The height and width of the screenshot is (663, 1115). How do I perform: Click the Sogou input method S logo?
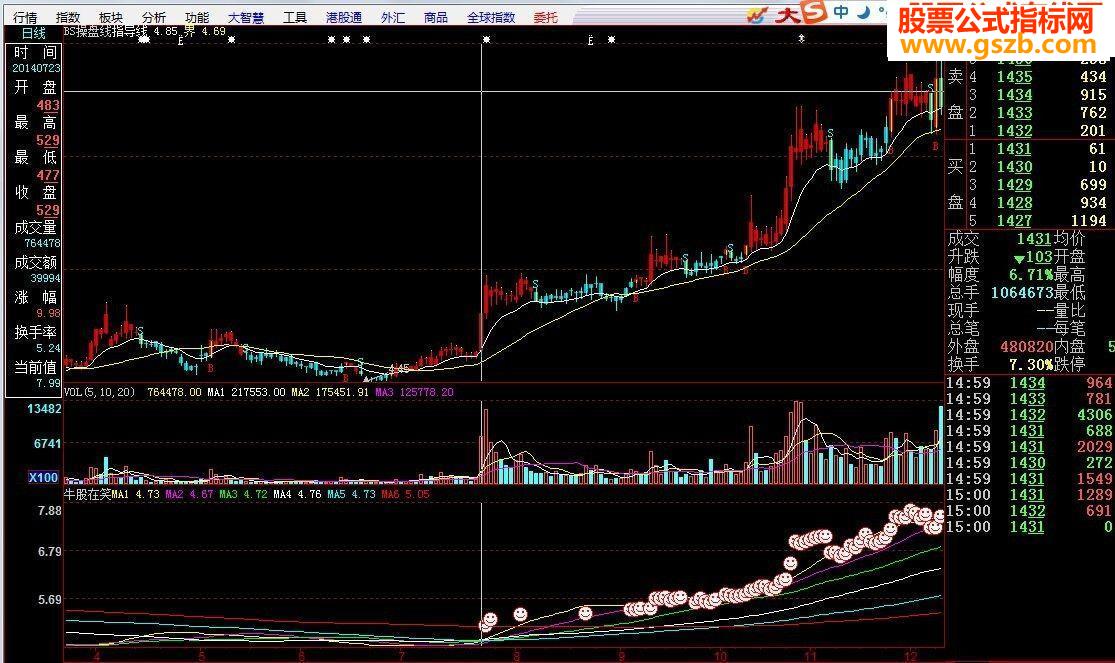[x=813, y=11]
